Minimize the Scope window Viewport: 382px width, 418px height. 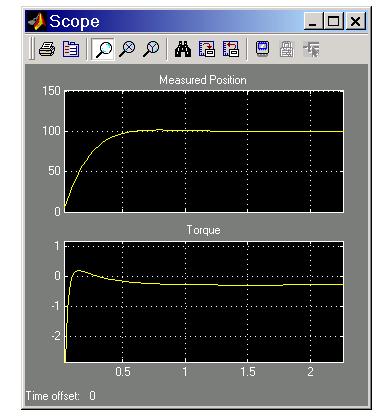(x=313, y=22)
